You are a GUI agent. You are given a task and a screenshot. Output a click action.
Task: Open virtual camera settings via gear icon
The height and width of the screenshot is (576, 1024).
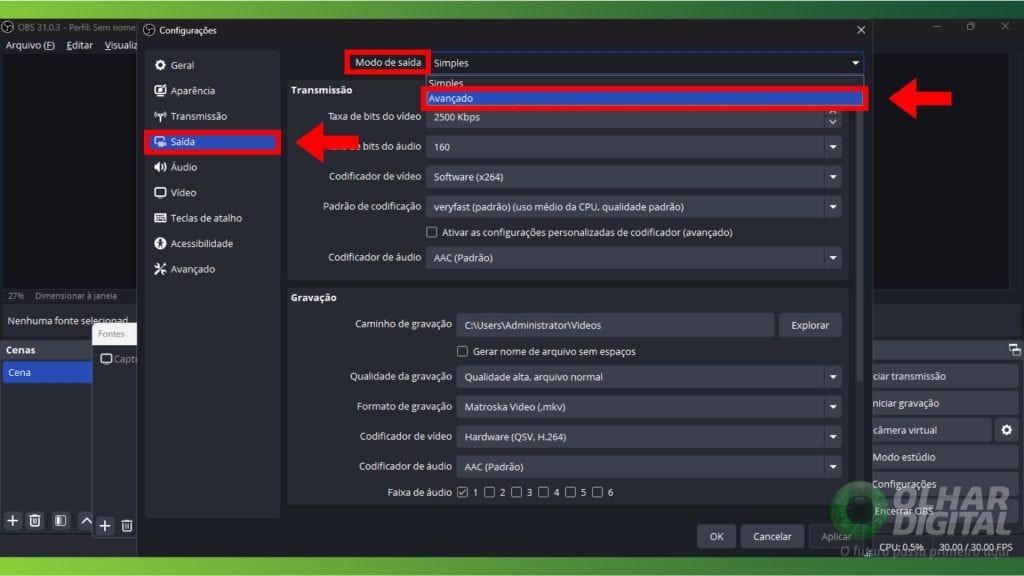click(1007, 429)
